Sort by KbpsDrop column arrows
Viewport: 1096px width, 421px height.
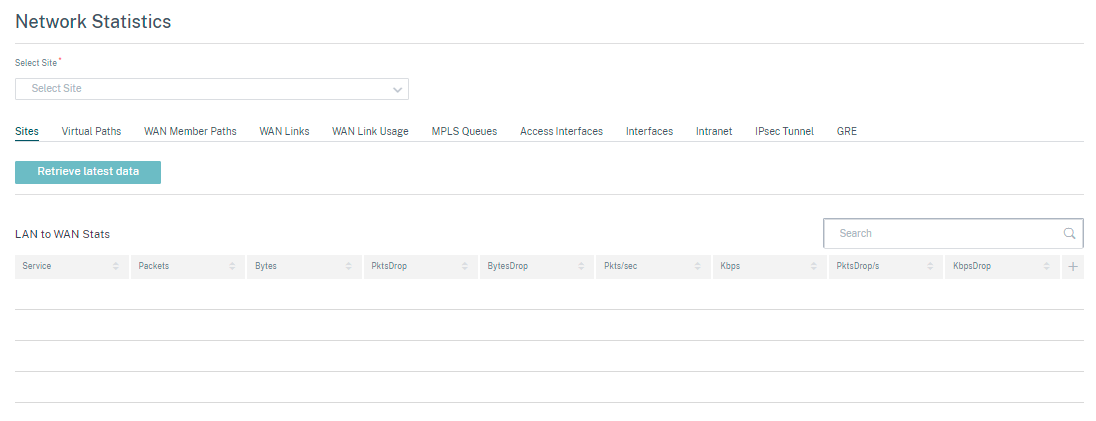point(1046,266)
